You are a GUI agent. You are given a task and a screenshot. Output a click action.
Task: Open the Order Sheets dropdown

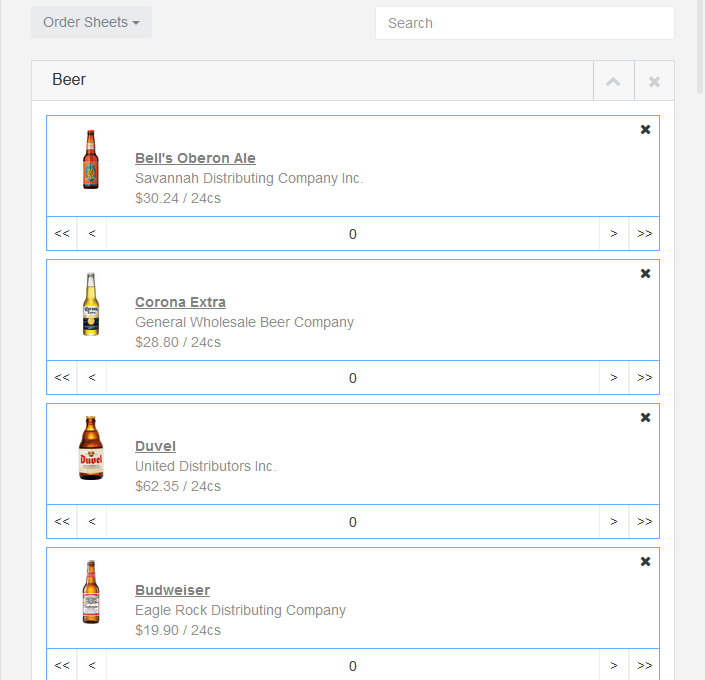click(91, 22)
